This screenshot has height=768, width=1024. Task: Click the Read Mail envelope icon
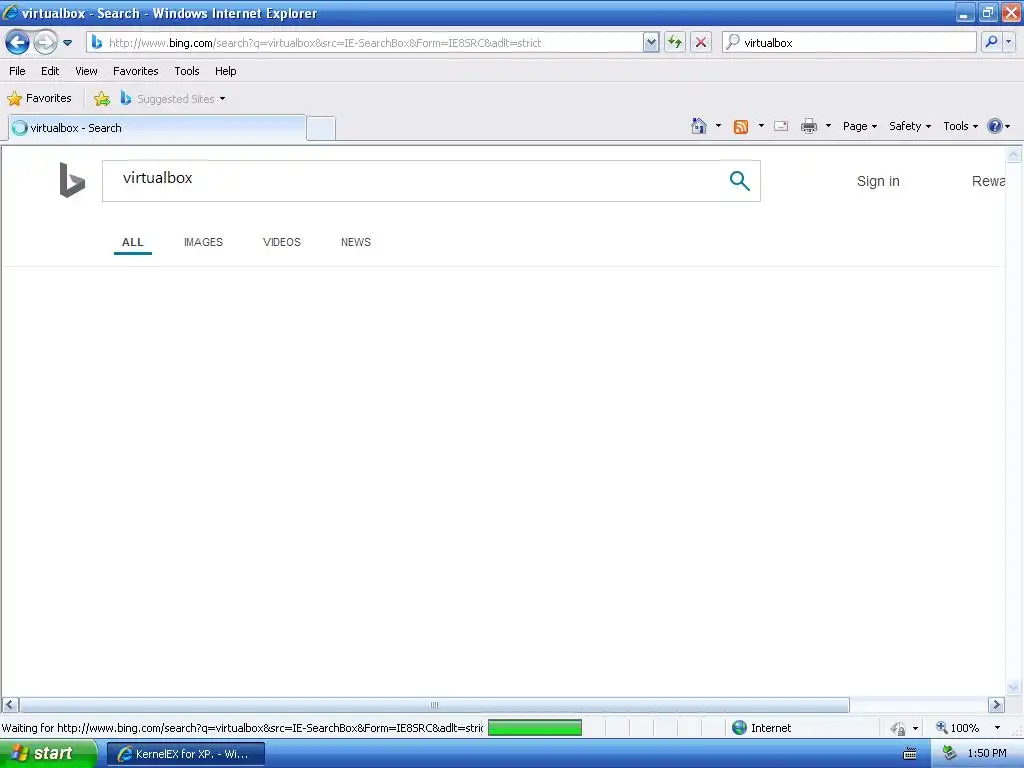(781, 126)
